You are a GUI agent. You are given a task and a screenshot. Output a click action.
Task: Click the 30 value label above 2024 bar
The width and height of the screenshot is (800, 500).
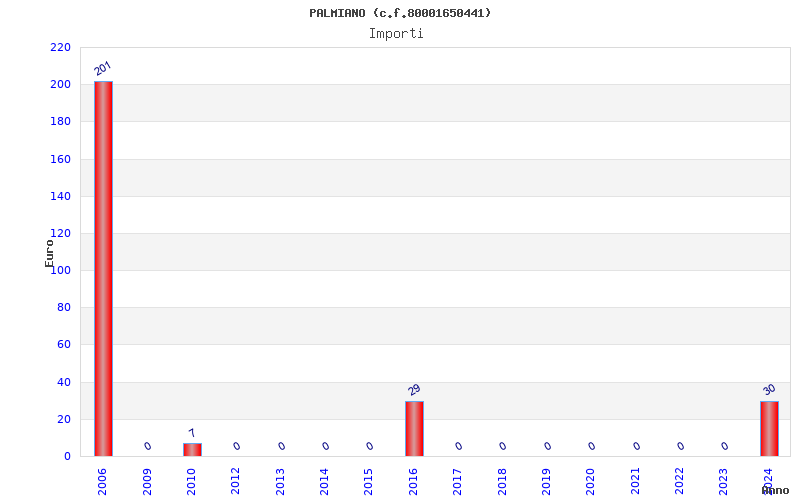click(x=769, y=390)
